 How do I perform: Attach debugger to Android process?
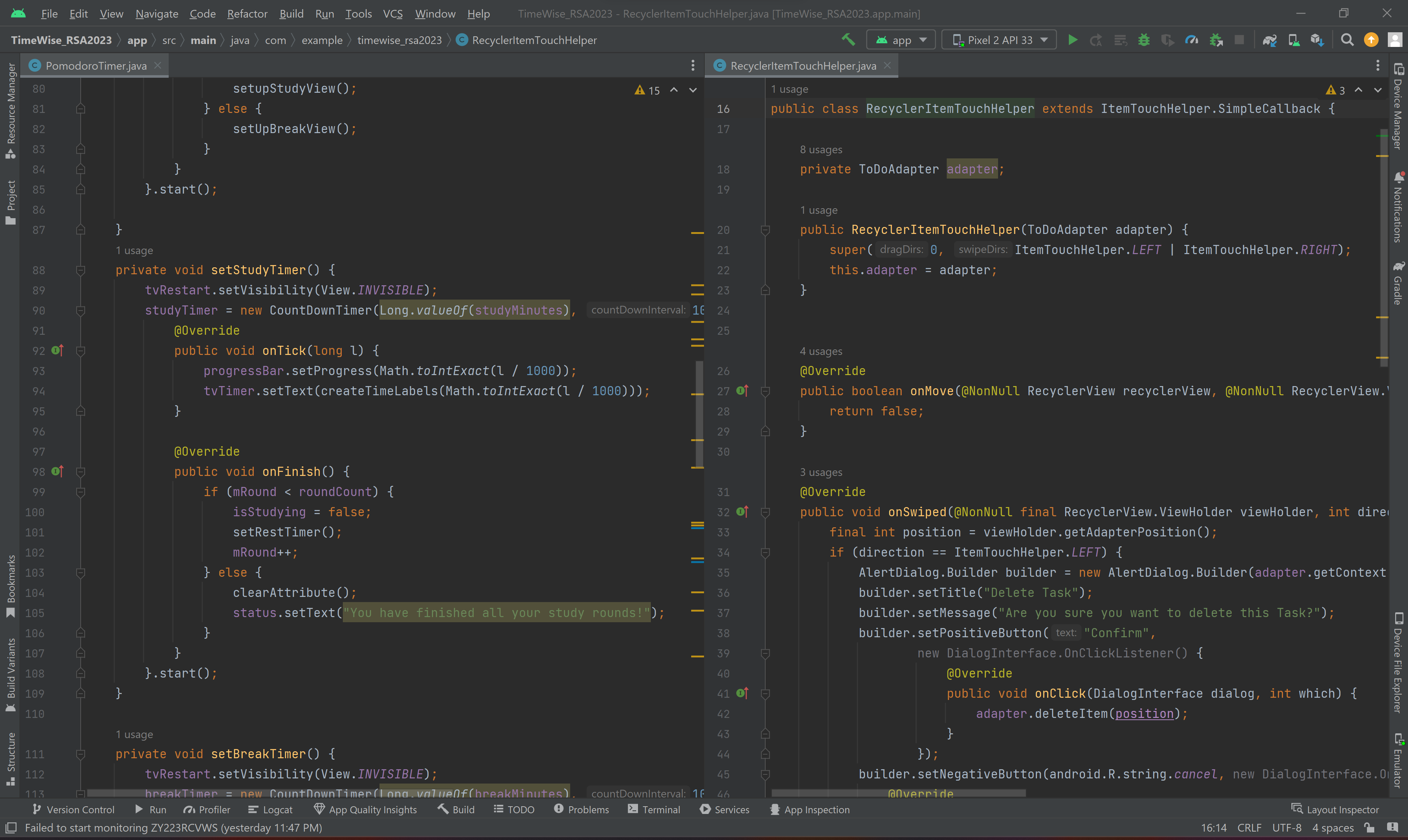1215,40
